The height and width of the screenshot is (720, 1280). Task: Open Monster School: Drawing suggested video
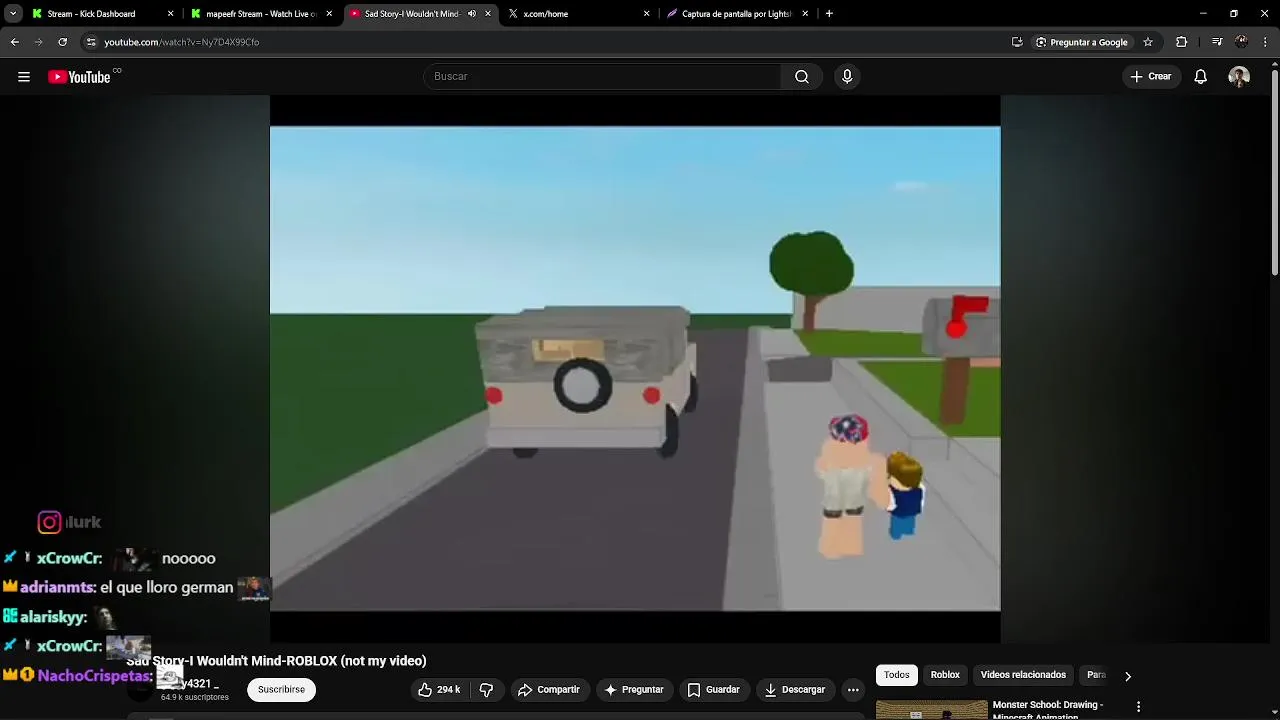[1047, 709]
